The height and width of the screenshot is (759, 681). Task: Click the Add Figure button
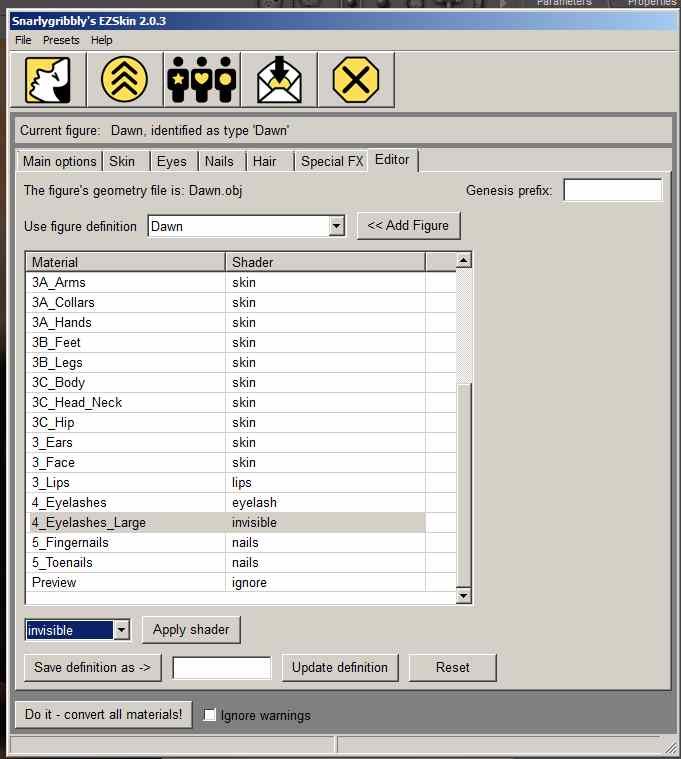click(x=408, y=226)
